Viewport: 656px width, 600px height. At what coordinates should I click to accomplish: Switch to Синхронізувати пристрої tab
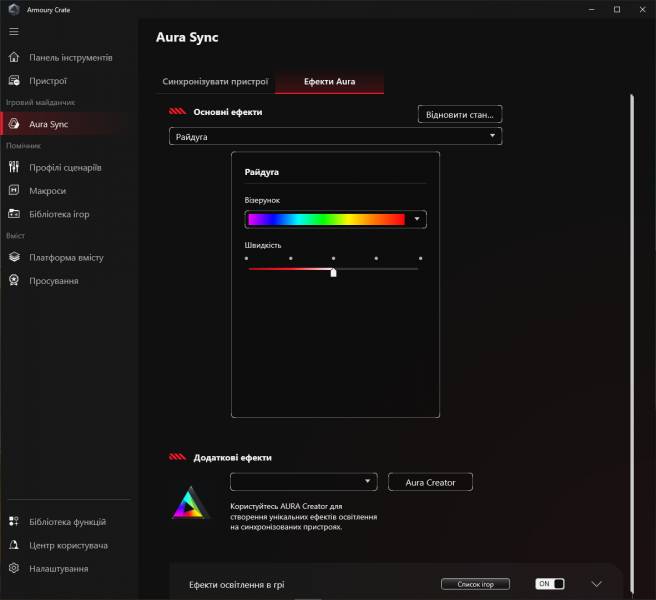click(215, 82)
